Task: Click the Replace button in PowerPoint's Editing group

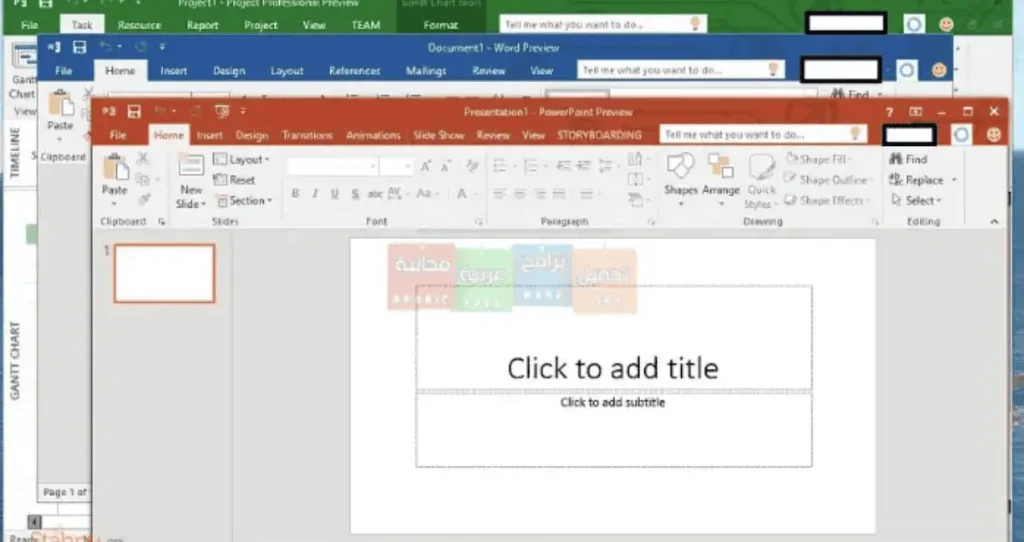Action: point(918,180)
